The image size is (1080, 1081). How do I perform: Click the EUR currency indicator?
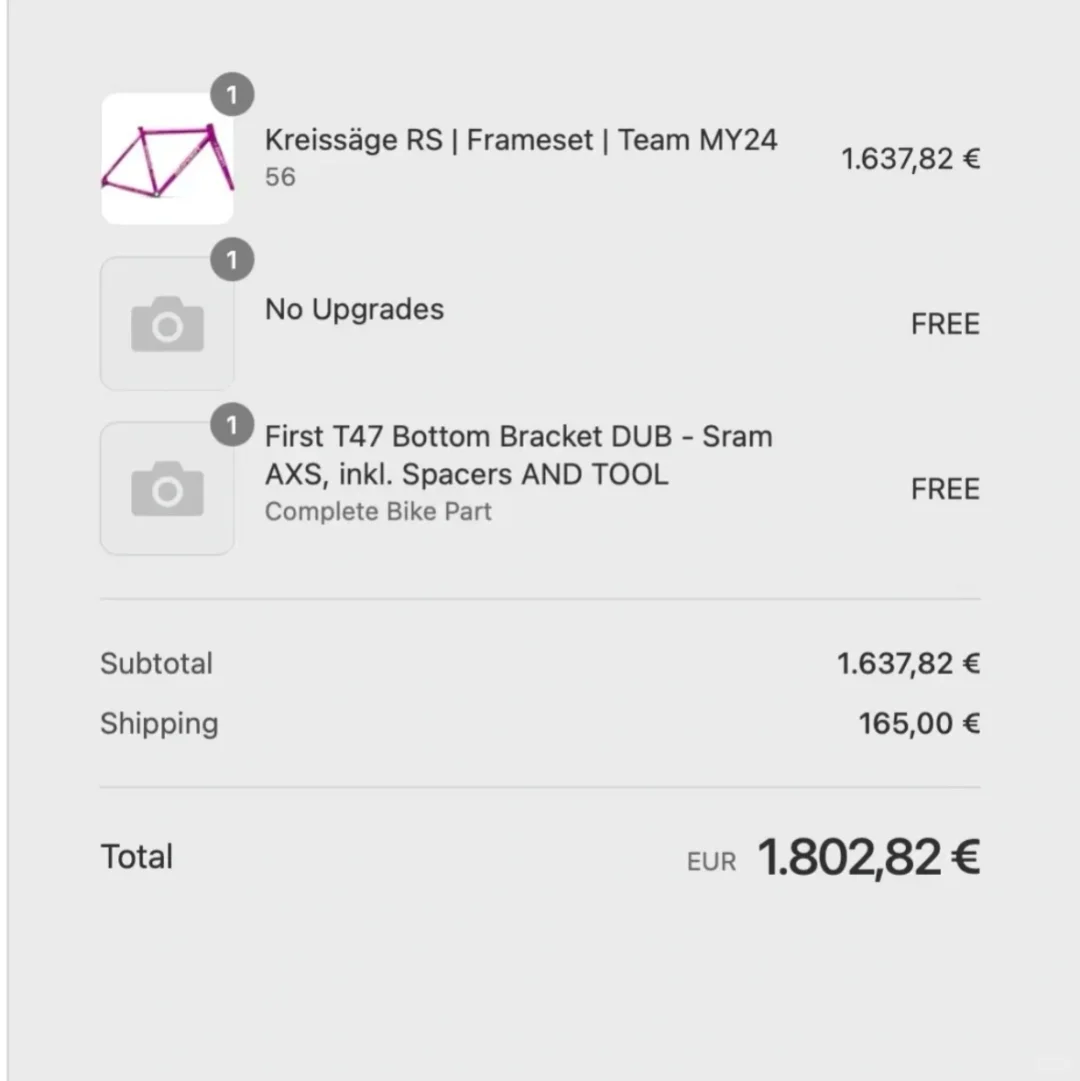point(711,862)
